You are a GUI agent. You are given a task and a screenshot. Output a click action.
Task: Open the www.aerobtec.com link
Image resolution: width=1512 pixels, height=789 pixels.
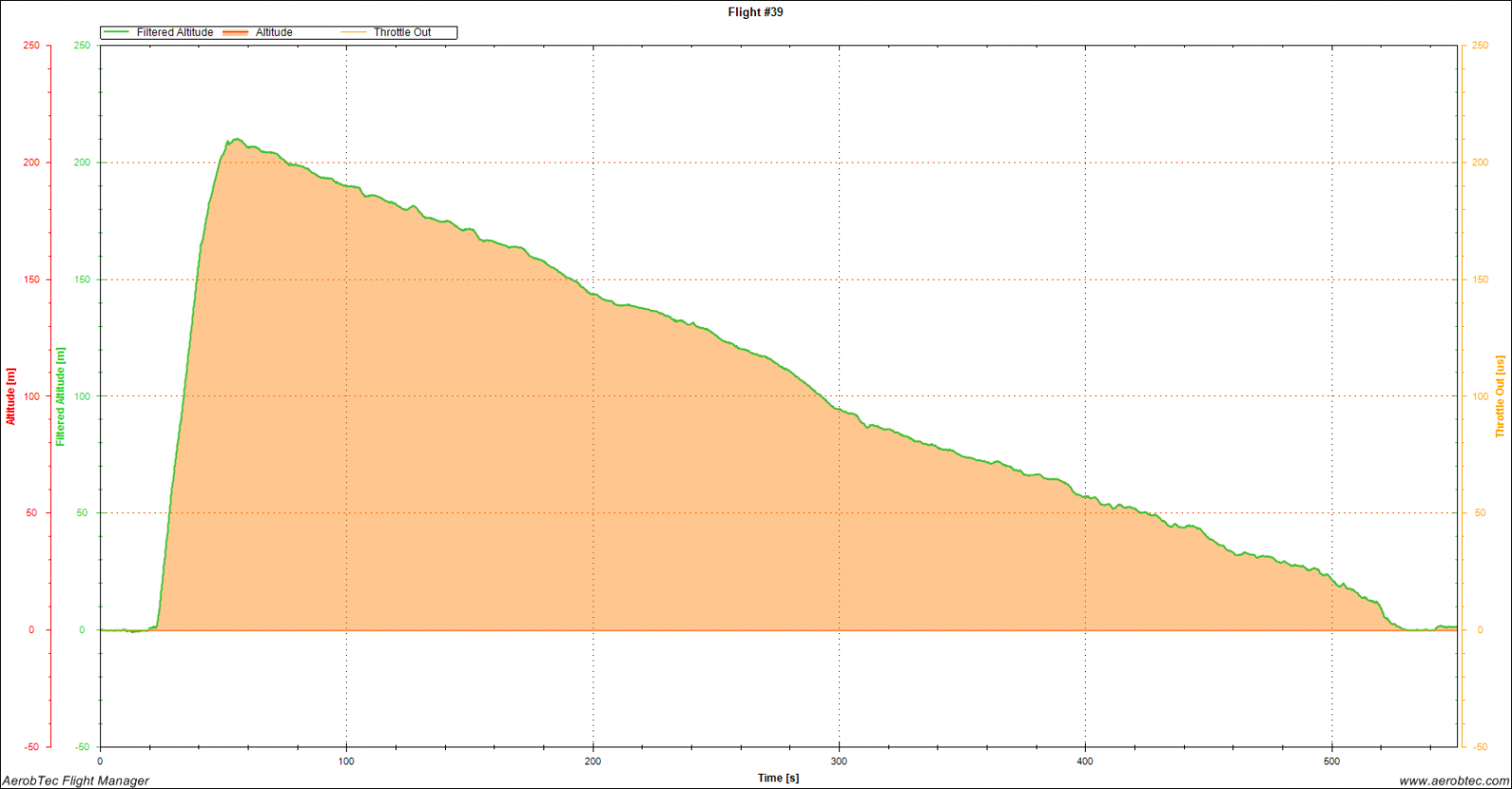[1454, 780]
